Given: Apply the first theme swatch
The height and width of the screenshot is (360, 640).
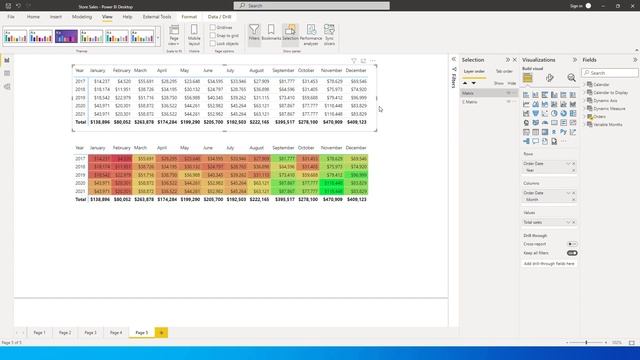Looking at the screenshot, I should coord(16,36).
